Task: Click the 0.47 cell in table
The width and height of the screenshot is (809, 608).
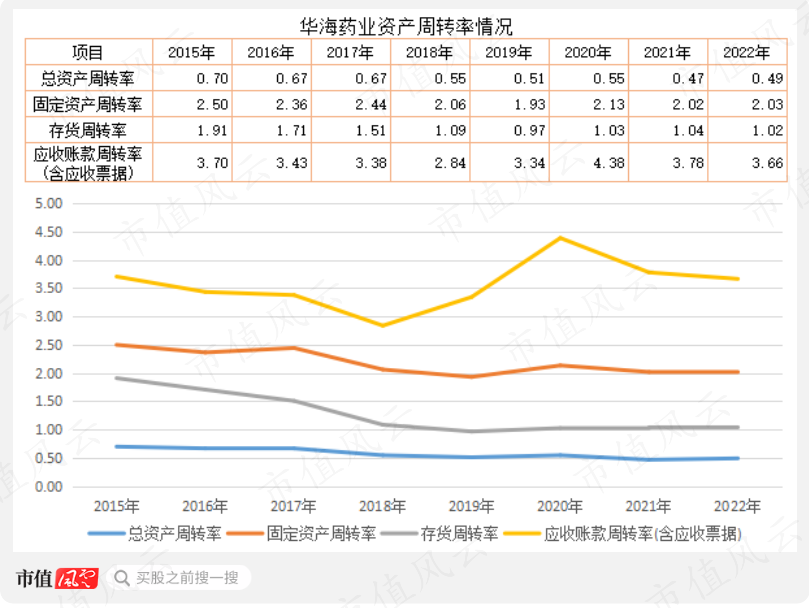Action: [668, 78]
